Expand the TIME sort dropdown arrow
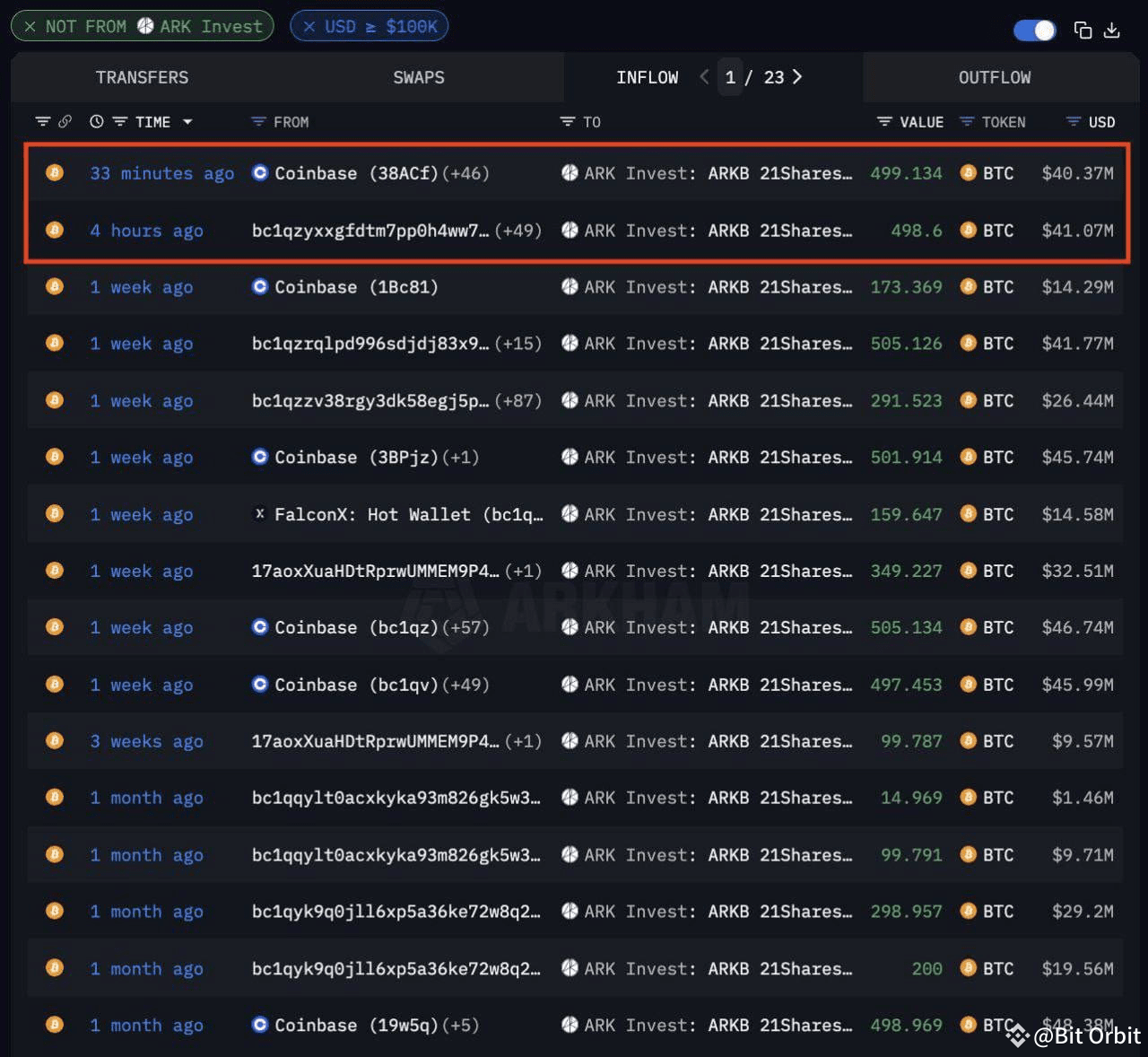The width and height of the screenshot is (1148, 1057). click(187, 122)
